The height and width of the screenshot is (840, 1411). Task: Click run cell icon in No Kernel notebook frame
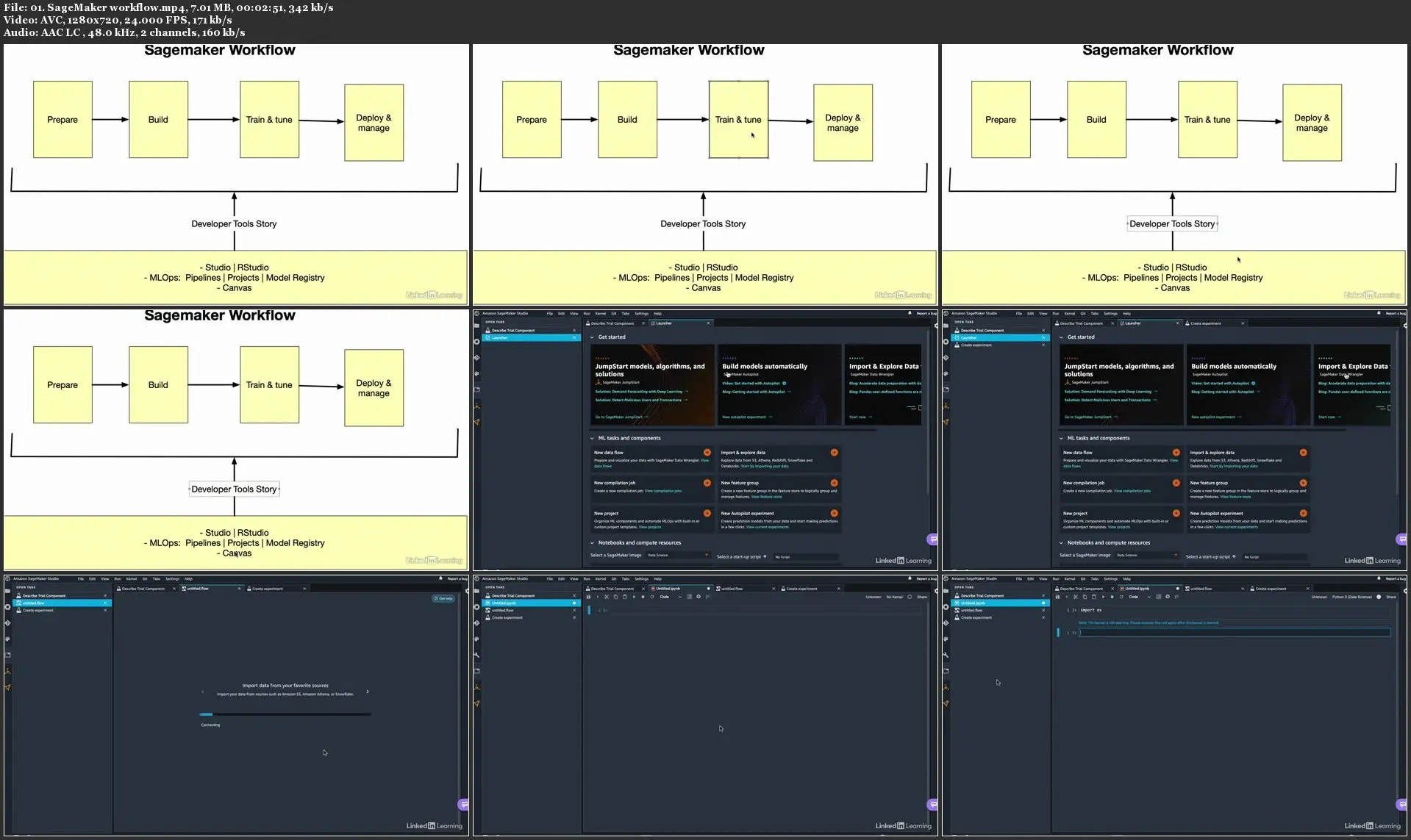(634, 597)
